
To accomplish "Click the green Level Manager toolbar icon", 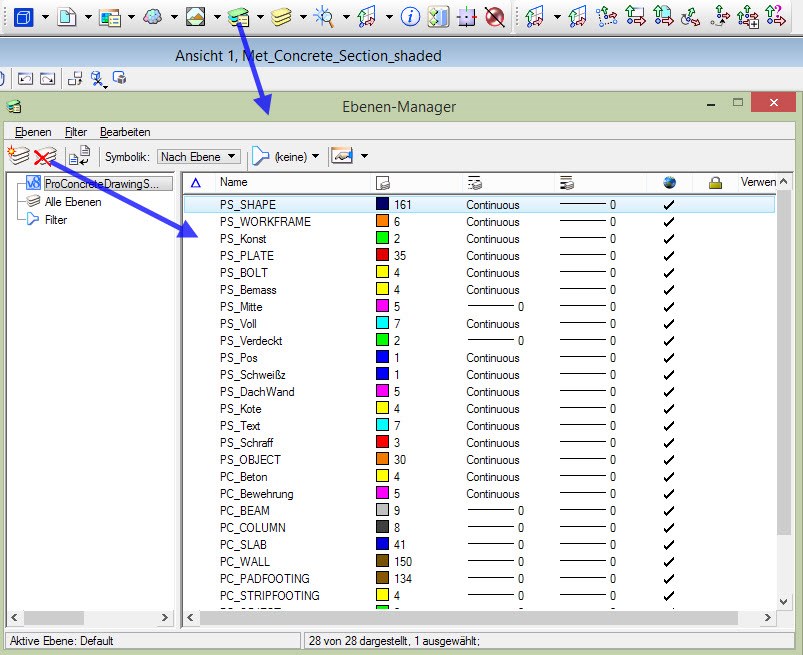I will coord(239,17).
